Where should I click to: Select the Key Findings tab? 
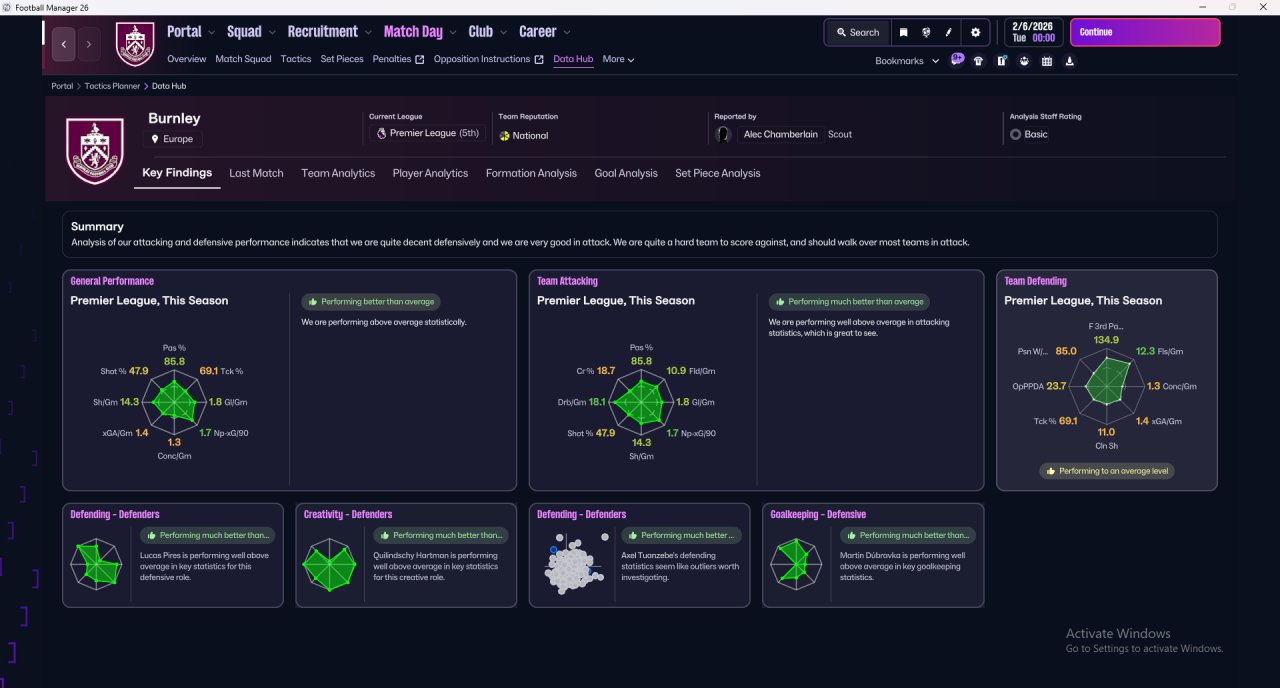point(177,173)
